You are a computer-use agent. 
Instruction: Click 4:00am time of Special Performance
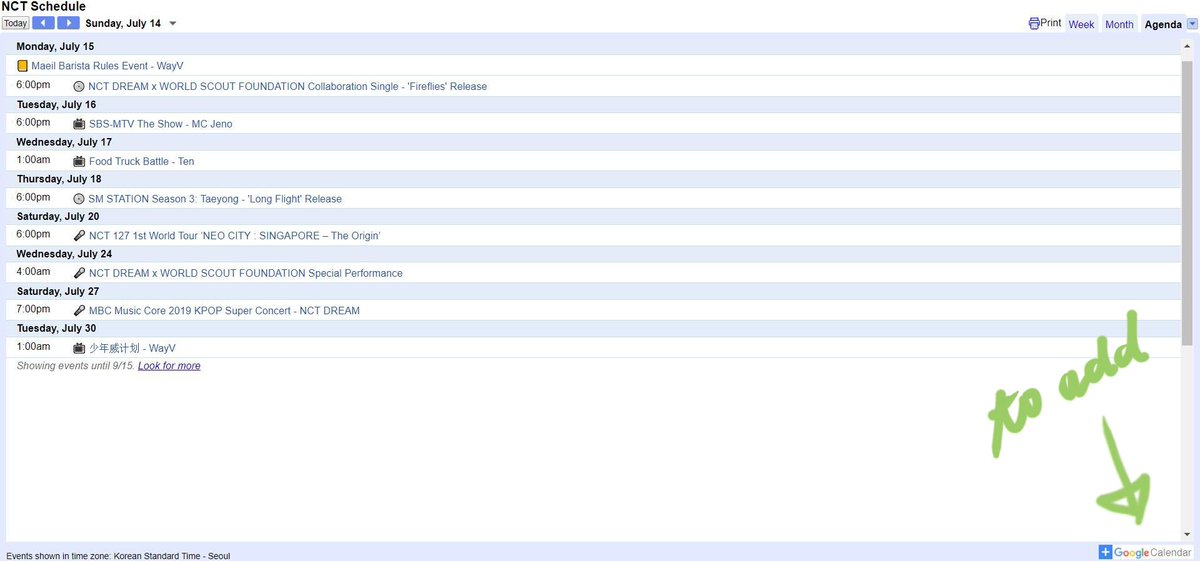[x=33, y=272]
